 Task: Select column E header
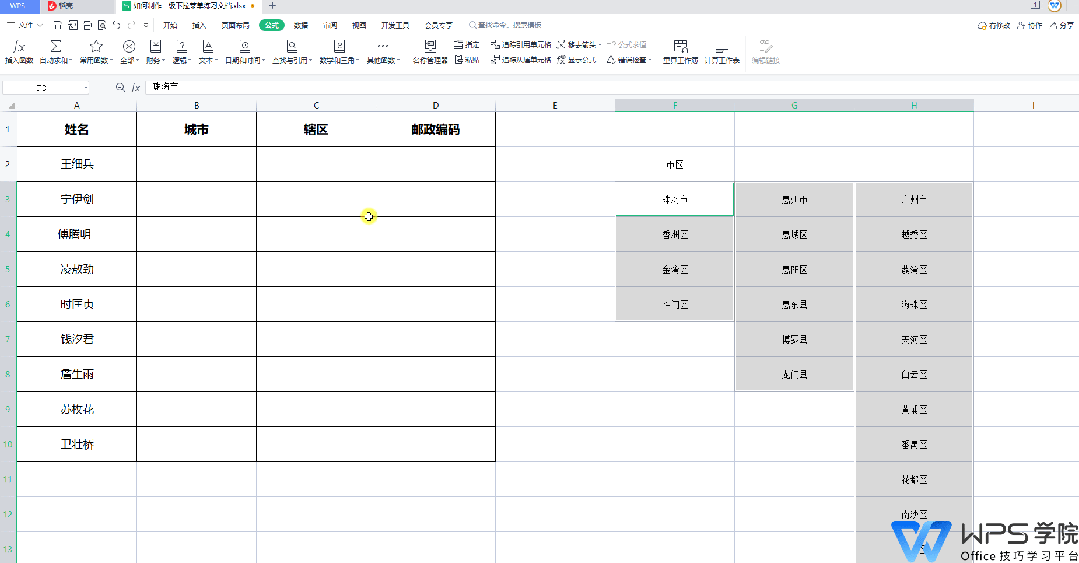click(555, 105)
